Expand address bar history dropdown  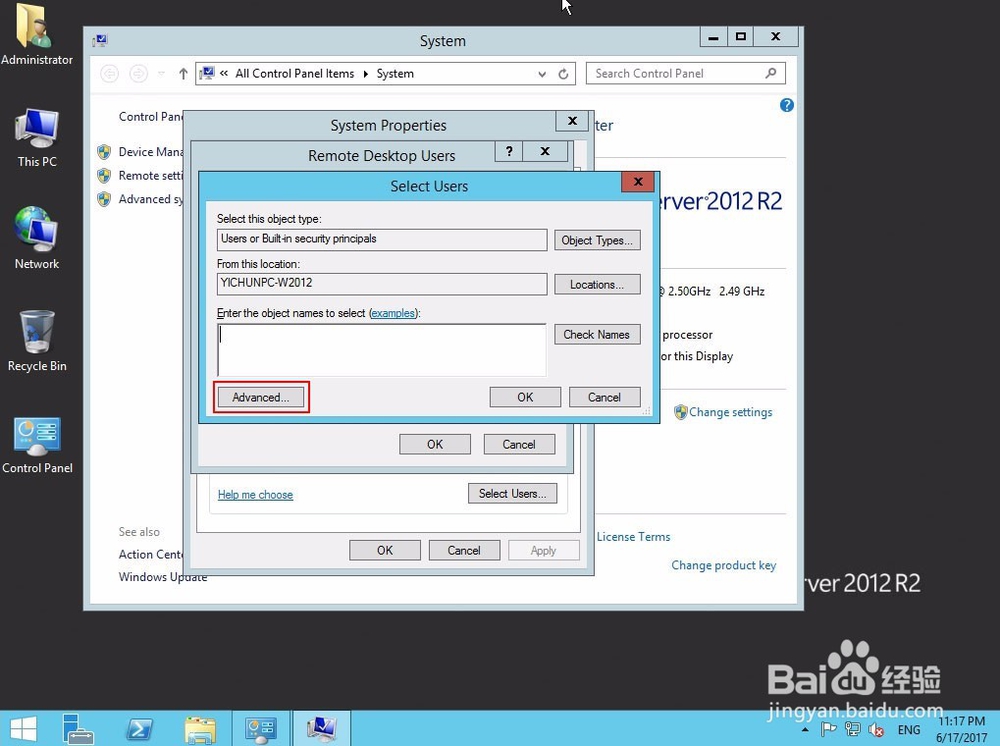pyautogui.click(x=542, y=74)
